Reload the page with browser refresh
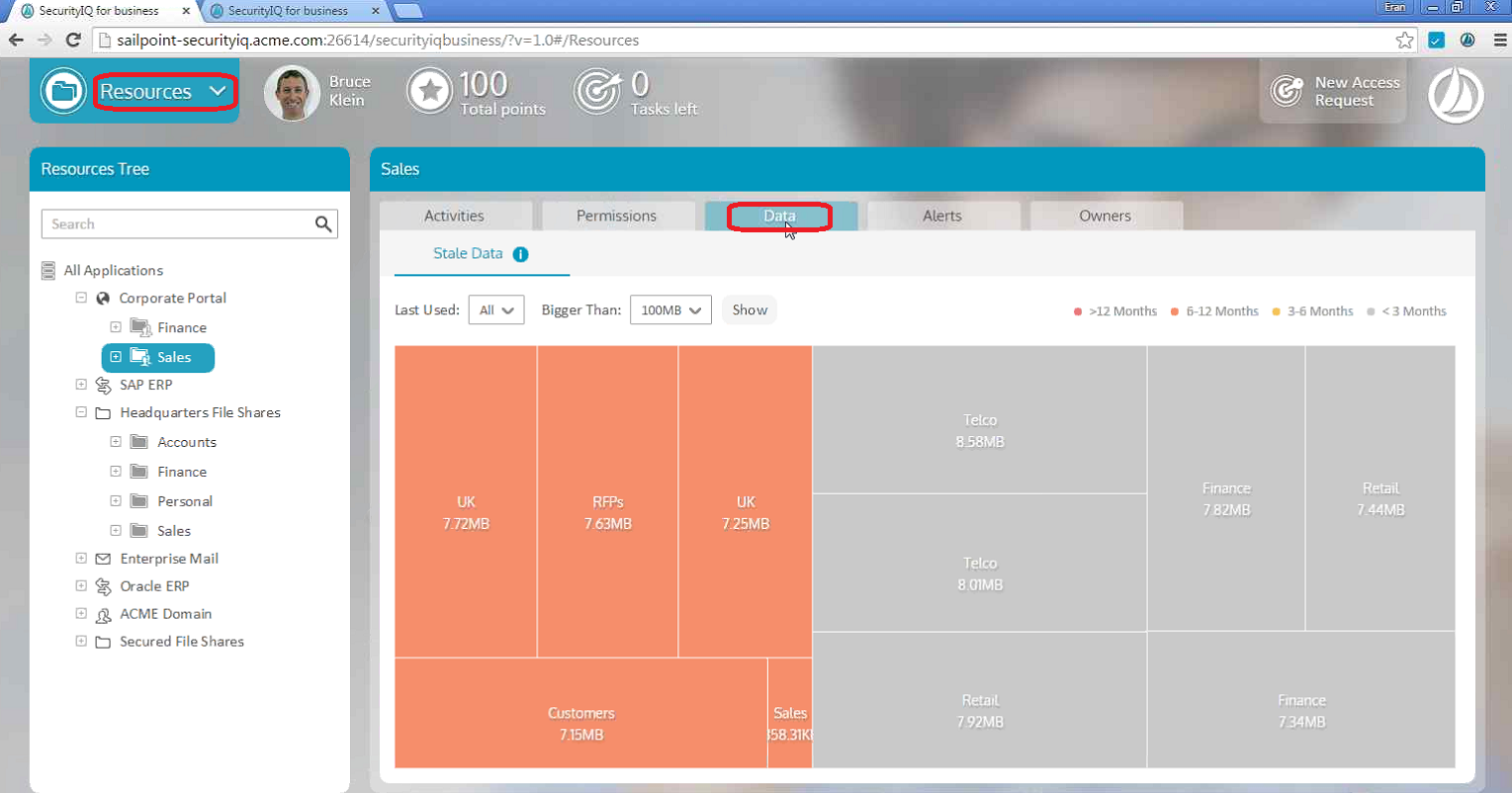The image size is (1512, 793). tap(72, 40)
